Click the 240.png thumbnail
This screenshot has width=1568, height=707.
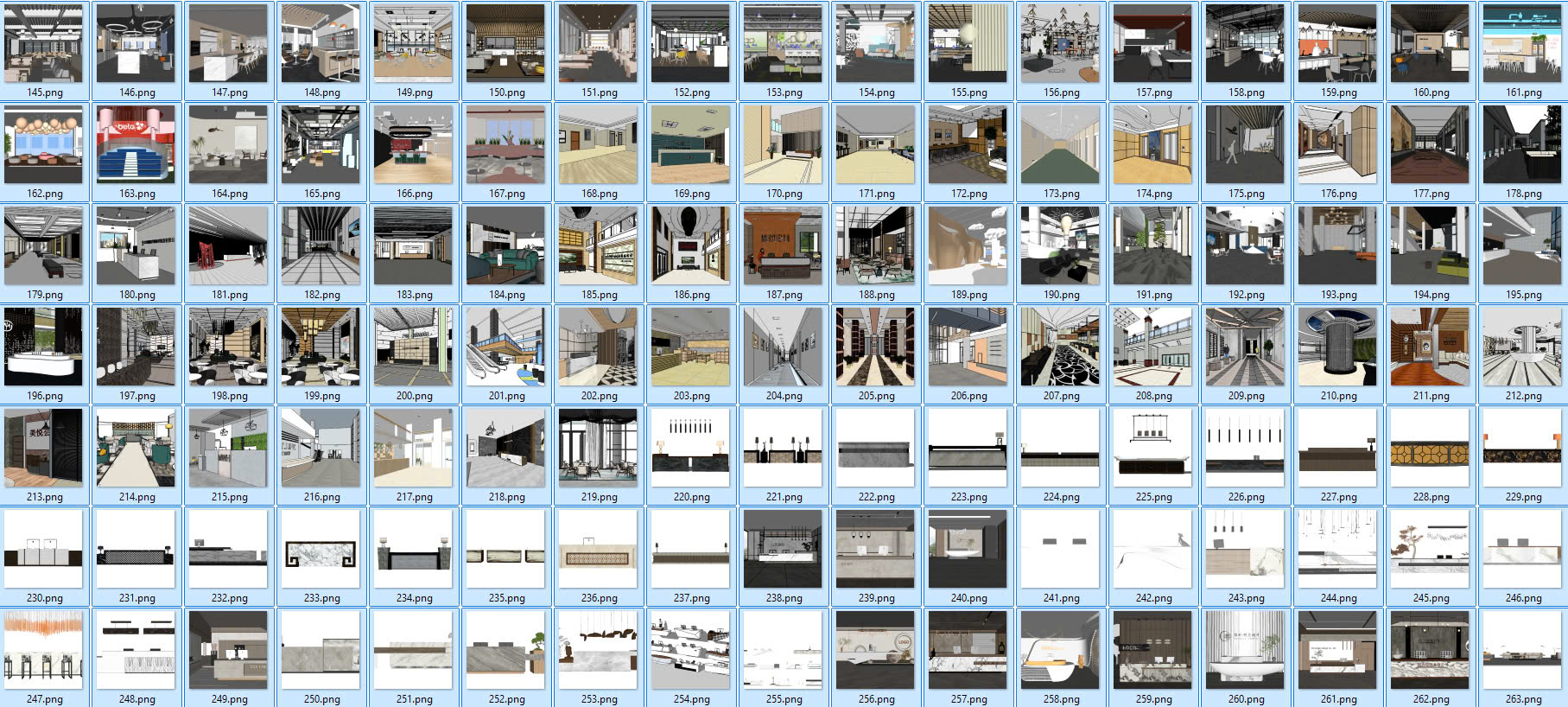point(968,550)
